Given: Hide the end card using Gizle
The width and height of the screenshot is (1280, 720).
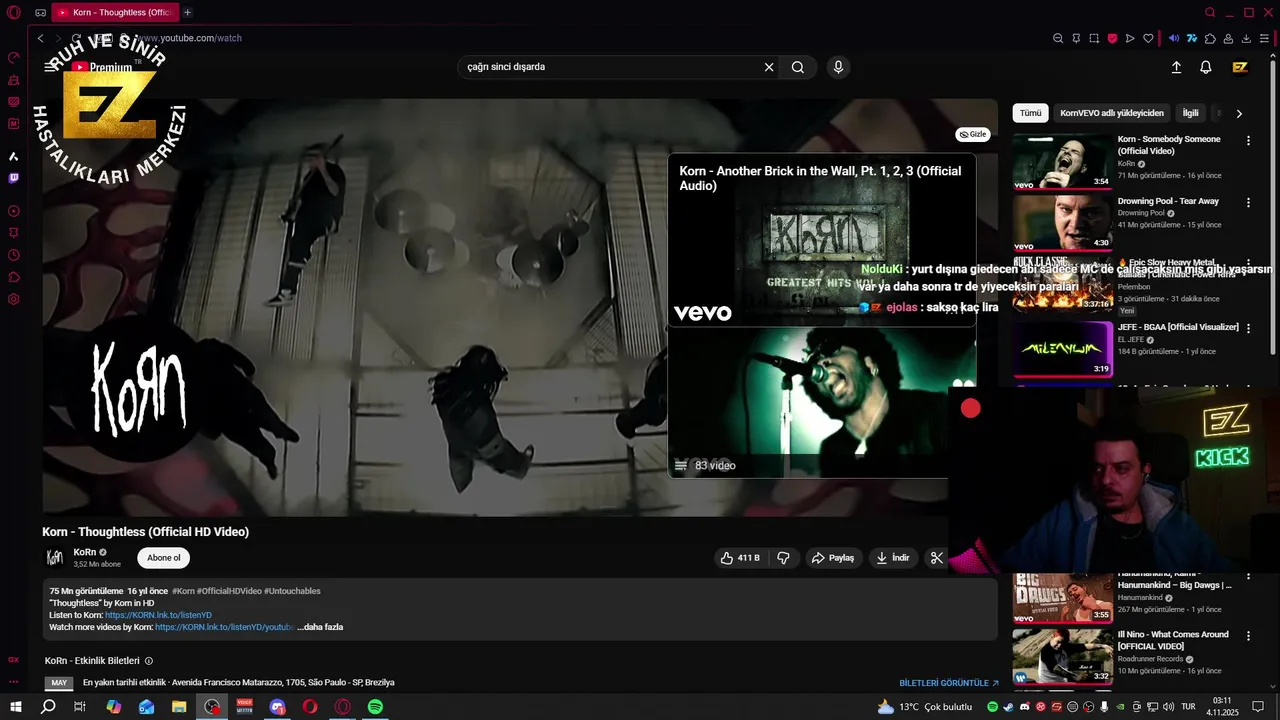Looking at the screenshot, I should click(x=973, y=134).
